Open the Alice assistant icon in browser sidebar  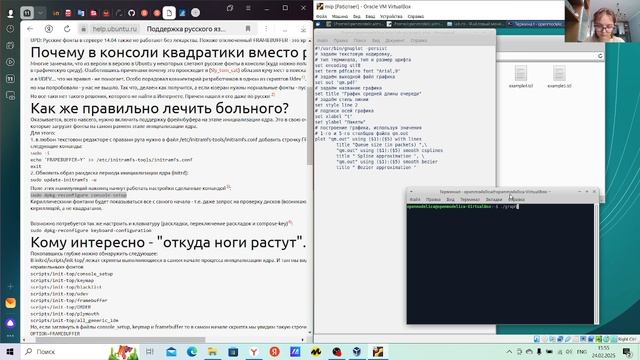11,323
